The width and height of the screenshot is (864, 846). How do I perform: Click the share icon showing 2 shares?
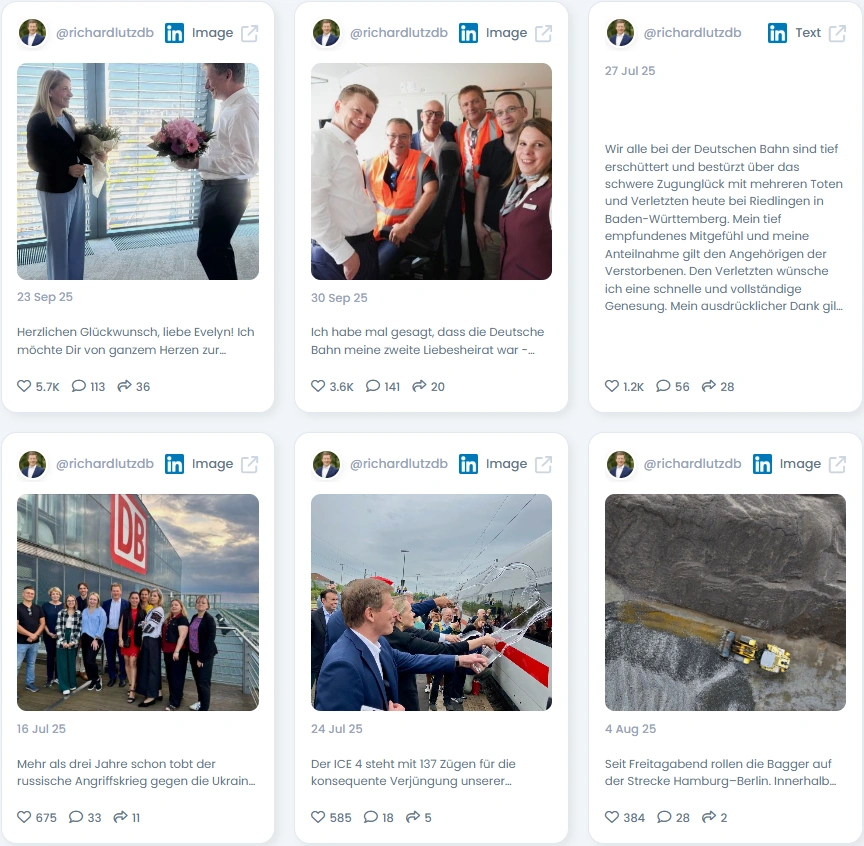(x=709, y=817)
